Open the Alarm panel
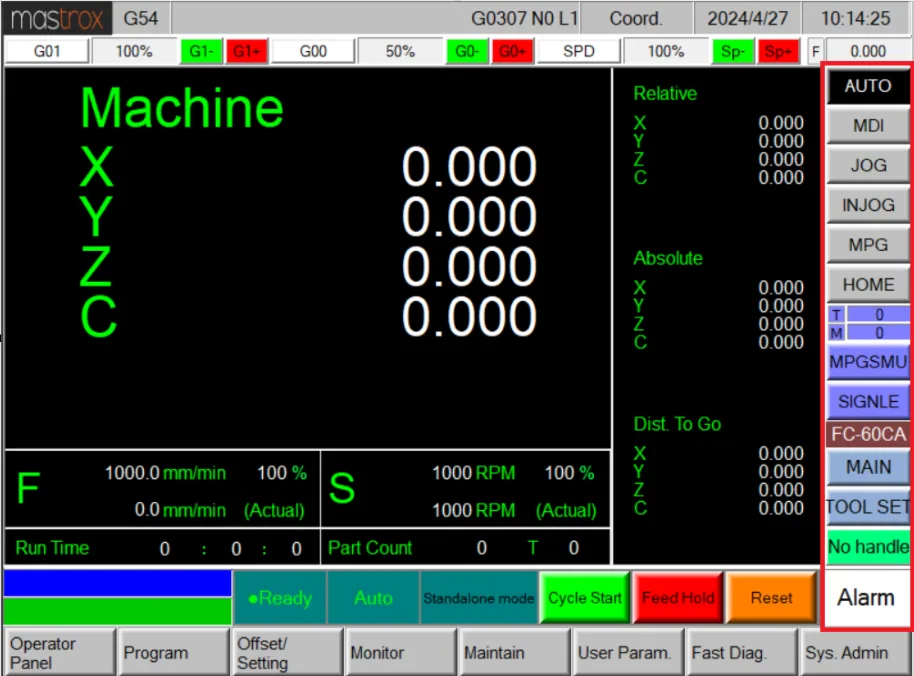914x676 pixels. click(x=866, y=598)
